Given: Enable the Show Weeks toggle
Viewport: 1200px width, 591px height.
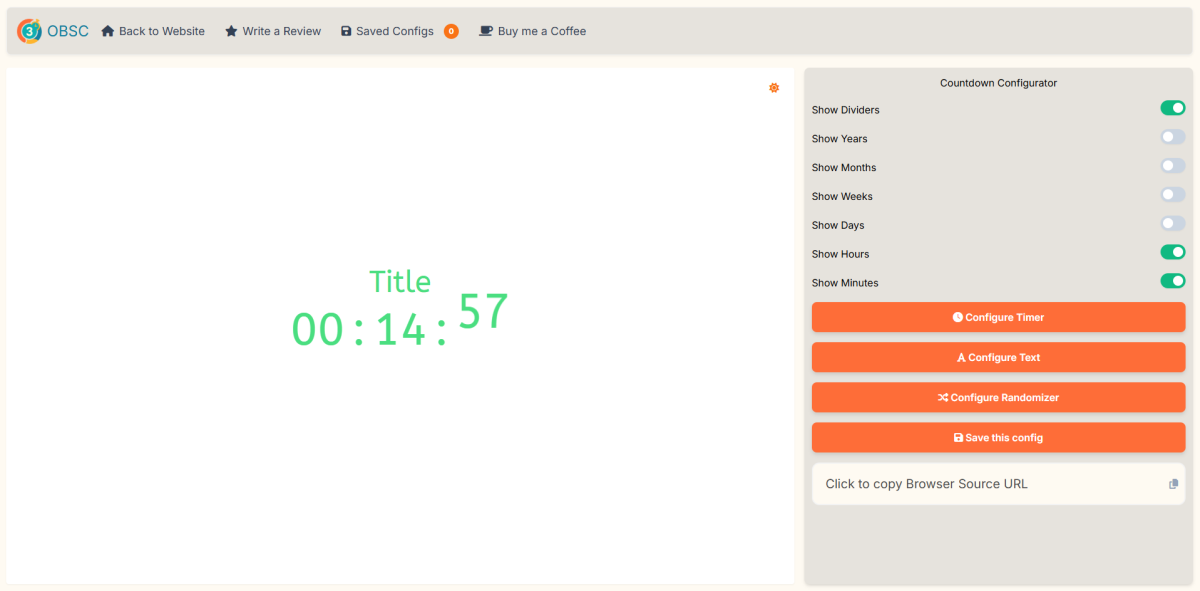Looking at the screenshot, I should tap(1172, 195).
